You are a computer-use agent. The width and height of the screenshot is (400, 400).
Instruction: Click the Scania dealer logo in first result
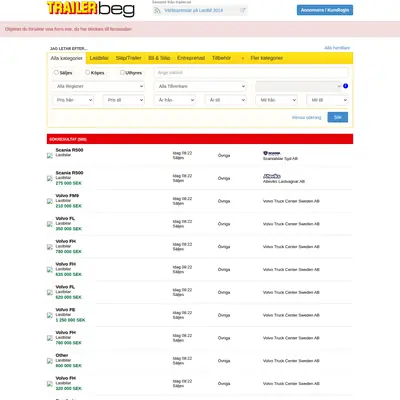[x=271, y=153]
